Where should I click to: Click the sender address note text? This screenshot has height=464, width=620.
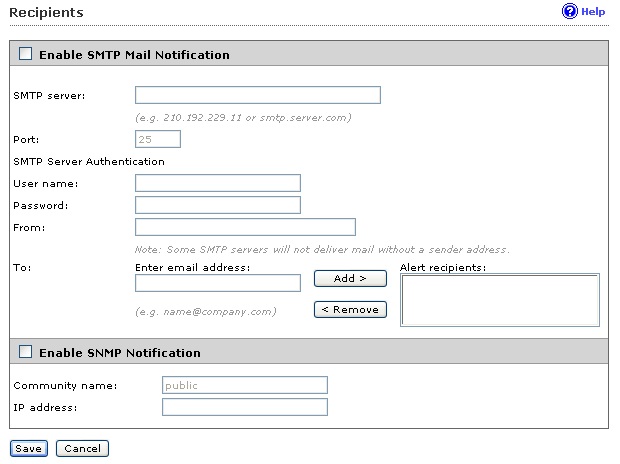[322, 249]
